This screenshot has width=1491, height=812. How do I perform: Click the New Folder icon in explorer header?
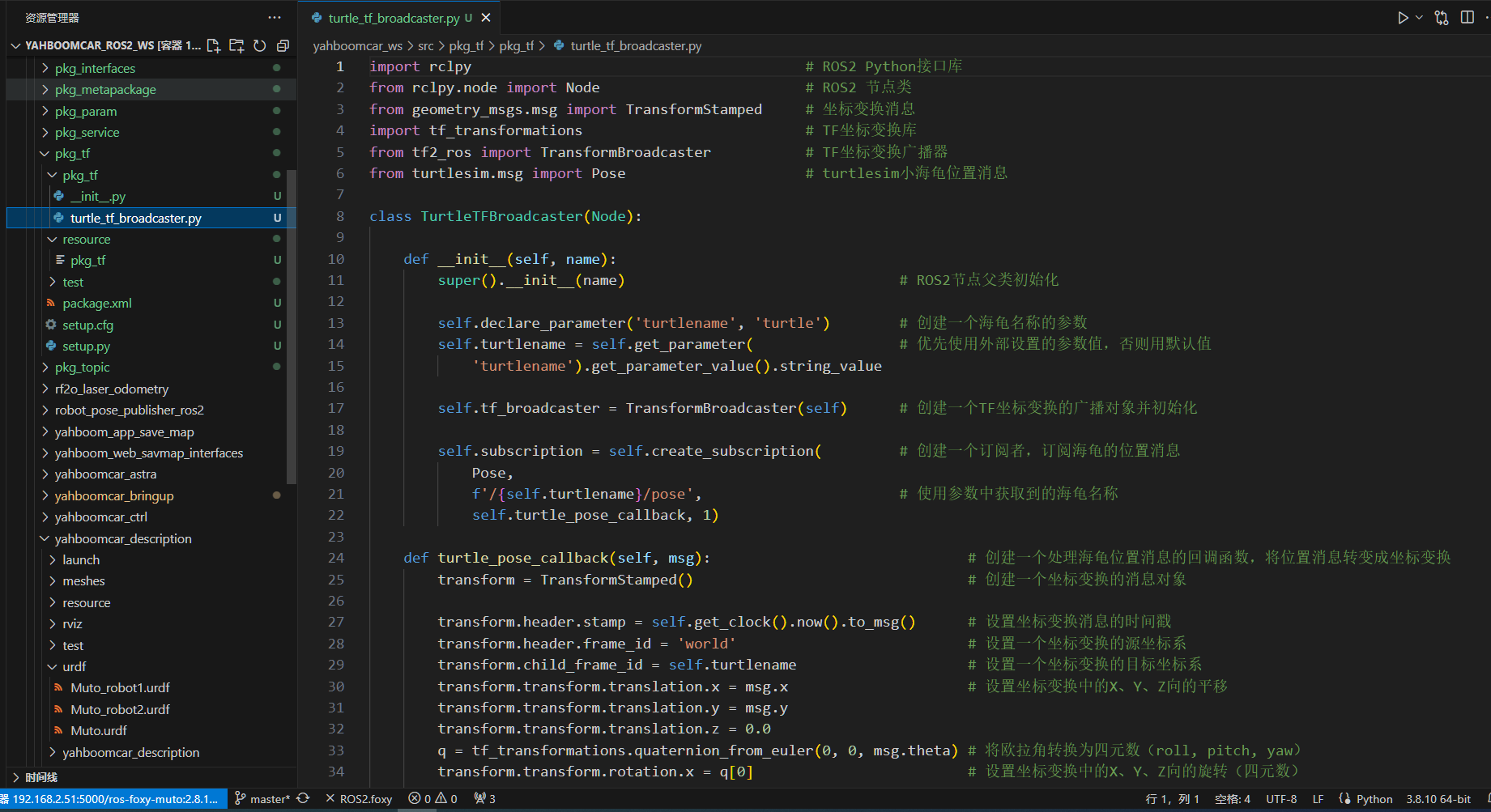[236, 45]
